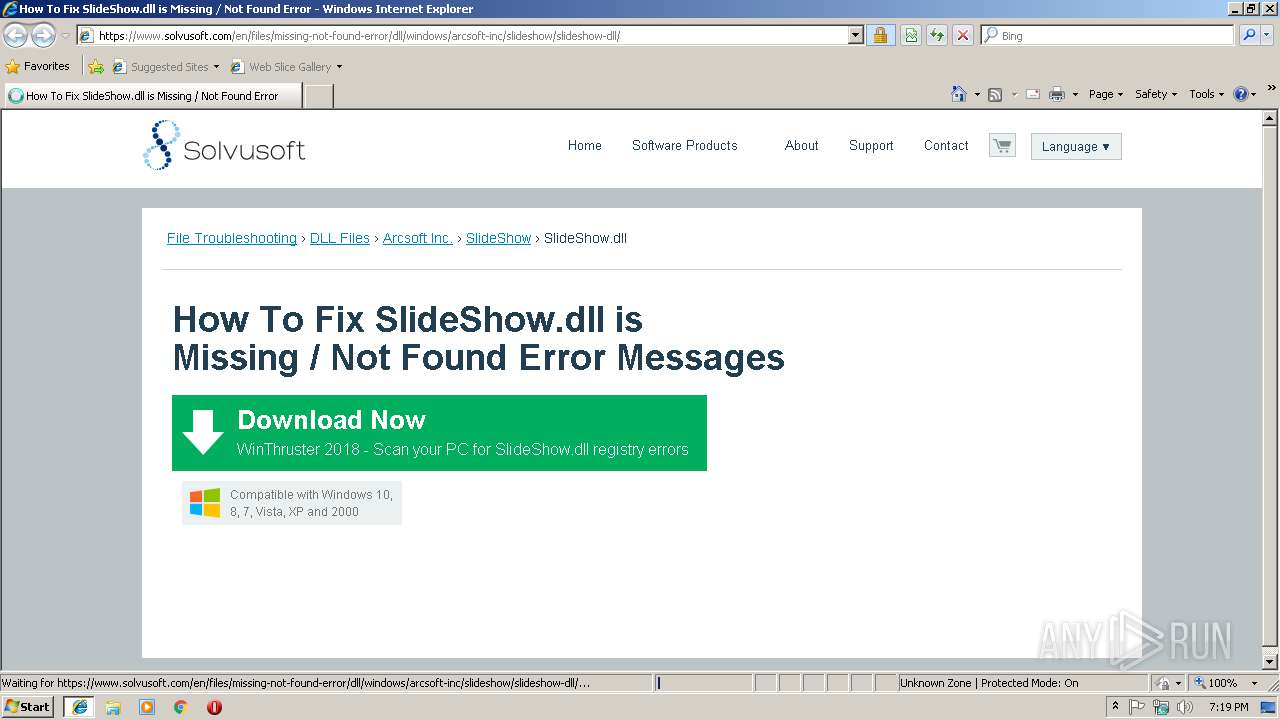
Task: Click the Help question mark icon
Action: pos(1241,94)
